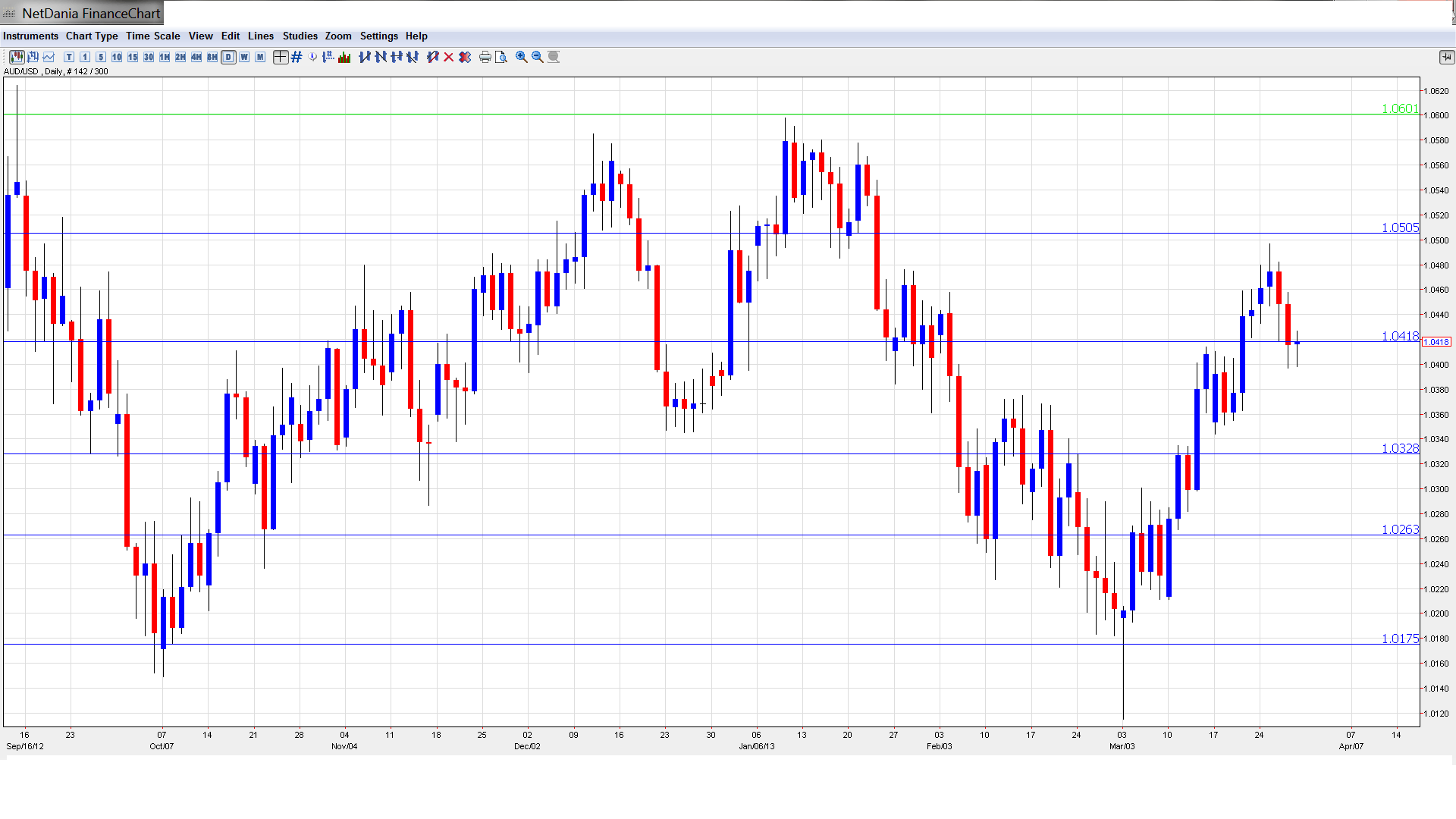Image resolution: width=1456 pixels, height=819 pixels.
Task: Click the 1.0601 green resistance line label
Action: point(1399,109)
